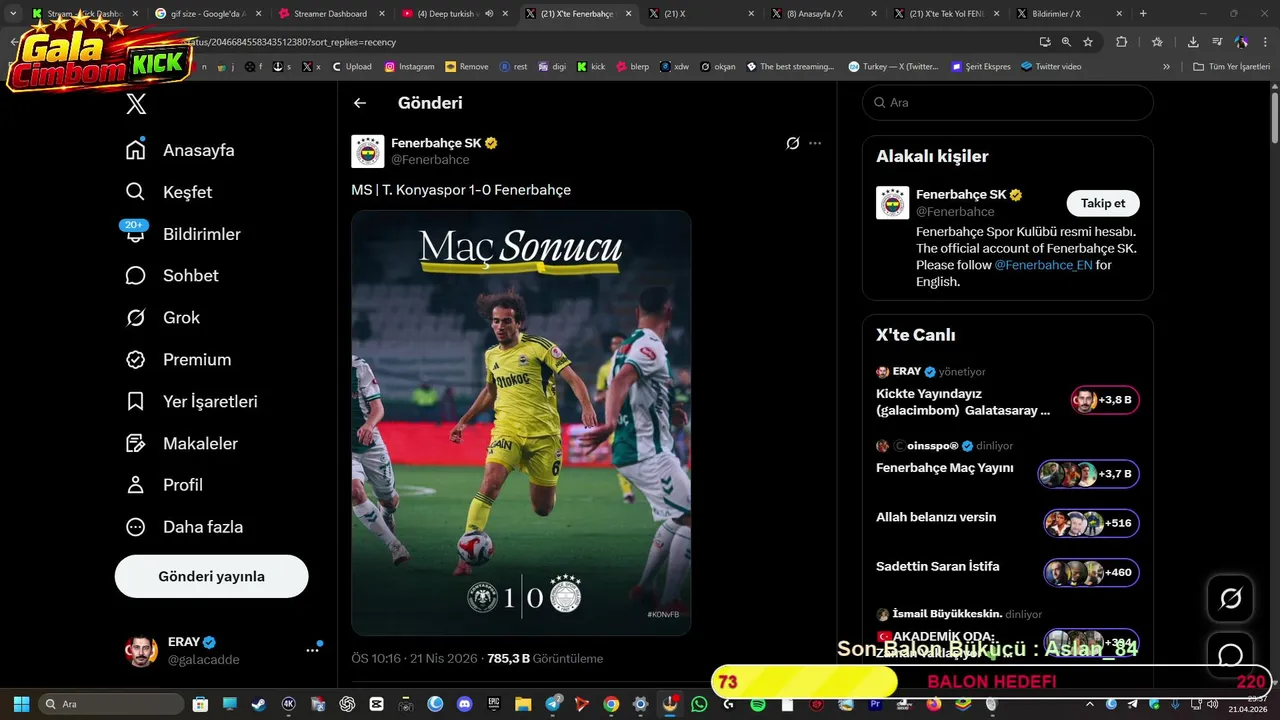This screenshot has width=1280, height=720.
Task: Click the X logo in the sidebar
Action: pos(136,104)
